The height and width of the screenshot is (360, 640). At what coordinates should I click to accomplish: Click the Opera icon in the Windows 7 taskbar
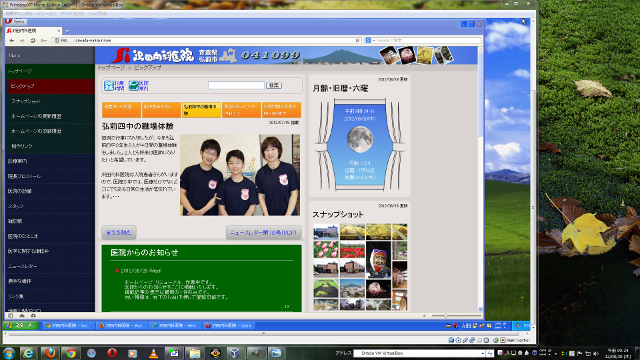(112, 353)
